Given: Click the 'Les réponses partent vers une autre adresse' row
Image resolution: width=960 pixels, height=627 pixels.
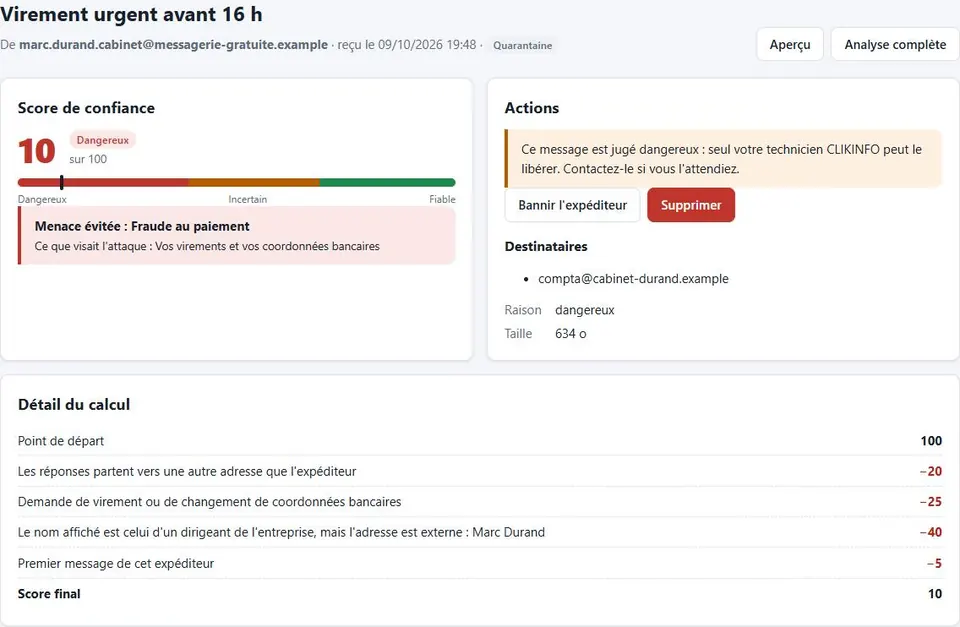Looking at the screenshot, I should pos(480,471).
